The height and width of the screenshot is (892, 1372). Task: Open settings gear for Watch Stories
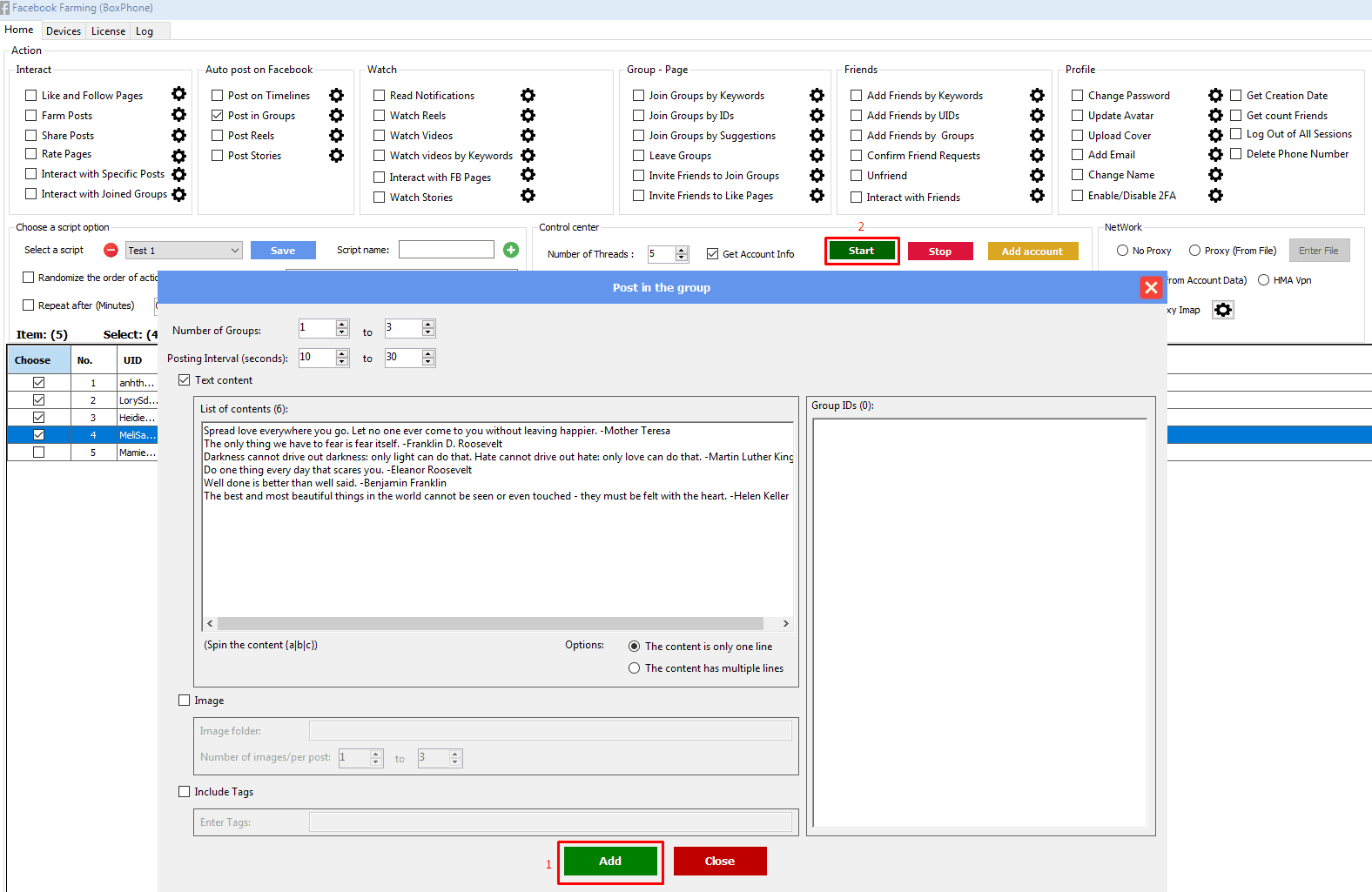[528, 195]
